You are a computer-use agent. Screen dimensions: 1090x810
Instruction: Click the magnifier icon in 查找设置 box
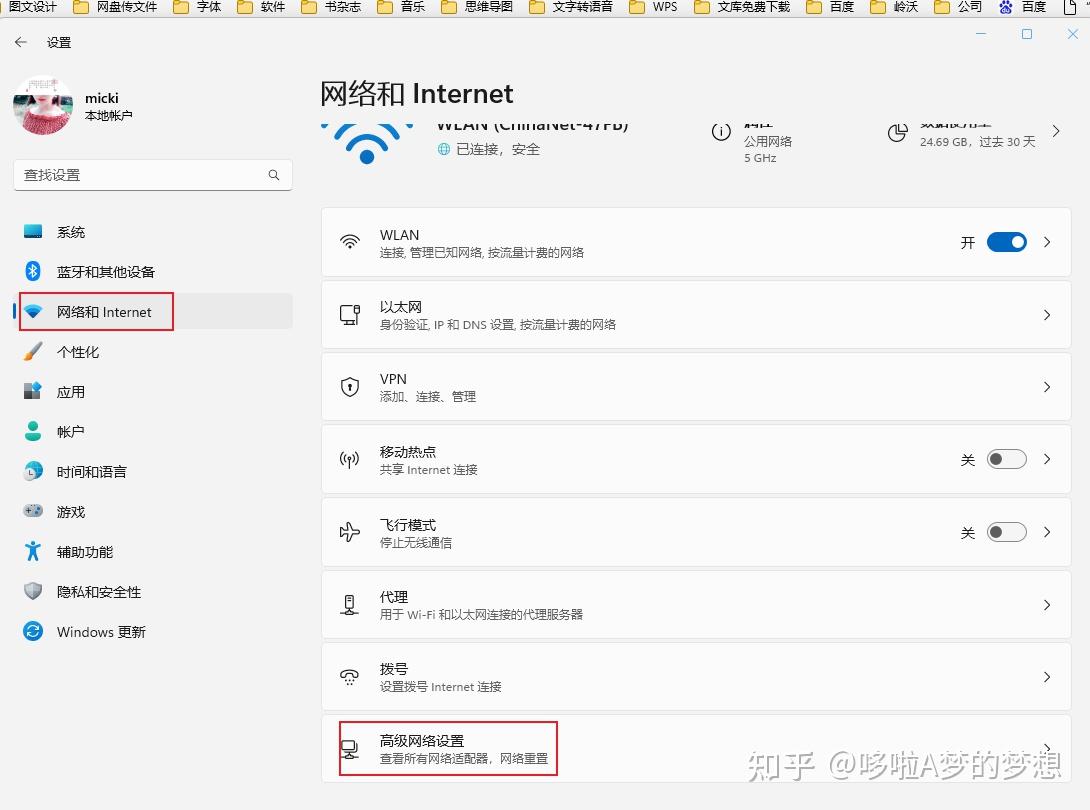coord(274,175)
